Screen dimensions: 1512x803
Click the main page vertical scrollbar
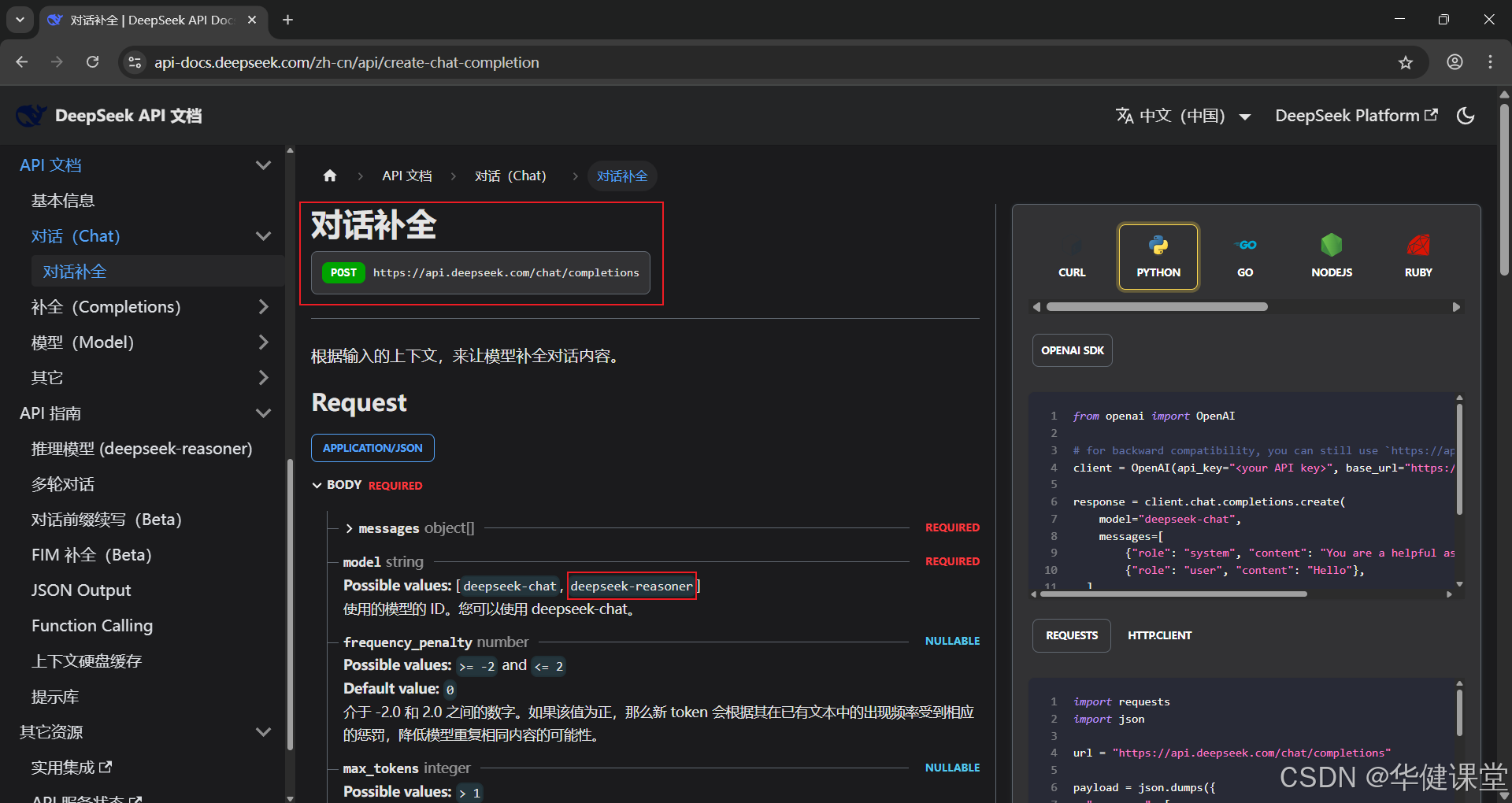(x=1504, y=189)
